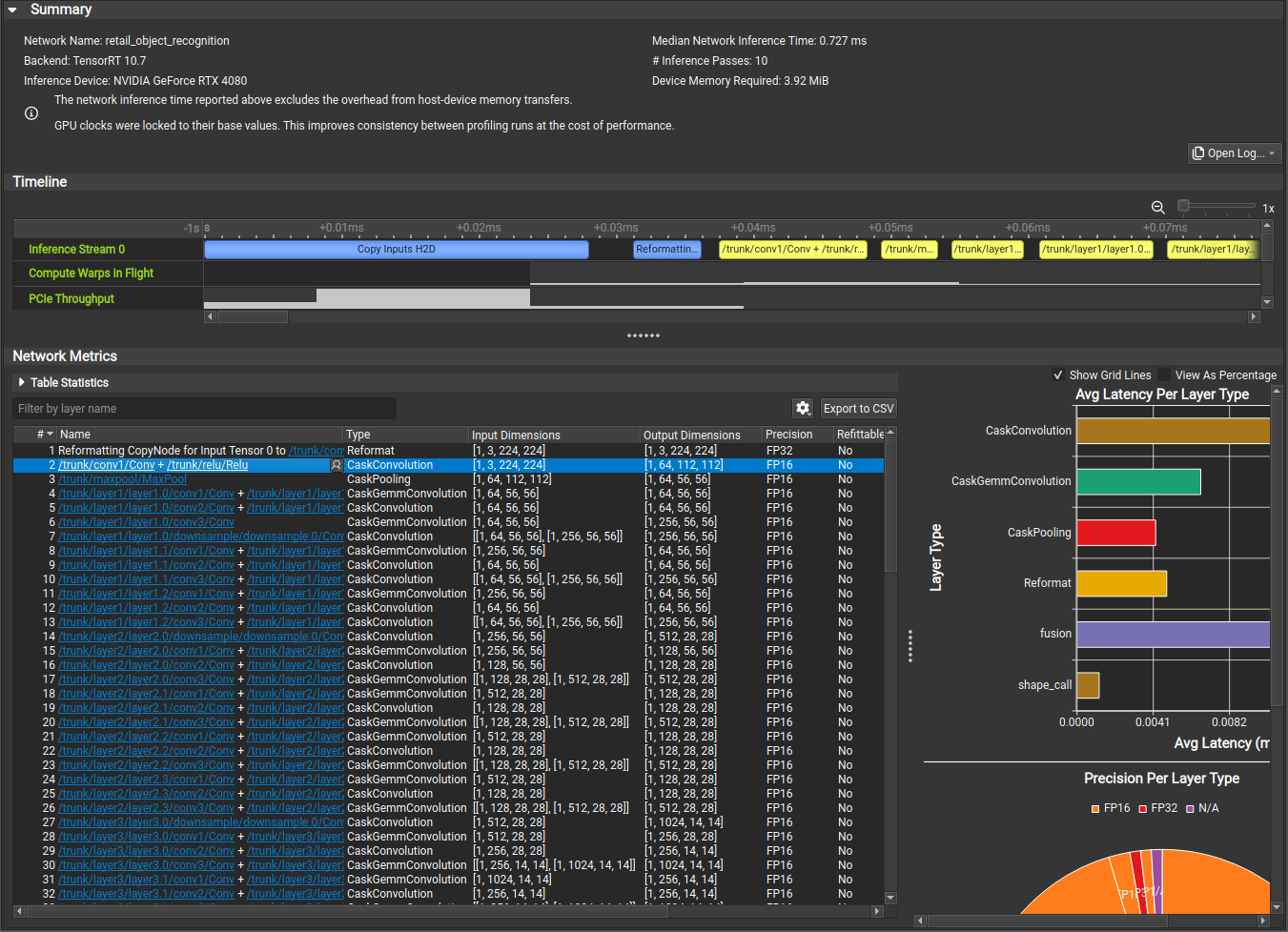Sort table by the Precision column header
The image size is (1288, 932).
click(788, 435)
